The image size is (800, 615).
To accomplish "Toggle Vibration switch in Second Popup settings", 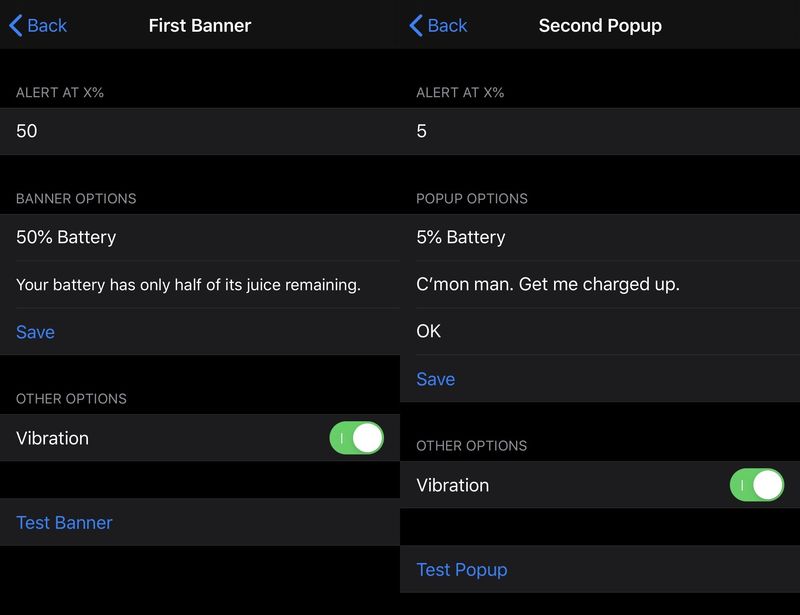I will click(757, 485).
